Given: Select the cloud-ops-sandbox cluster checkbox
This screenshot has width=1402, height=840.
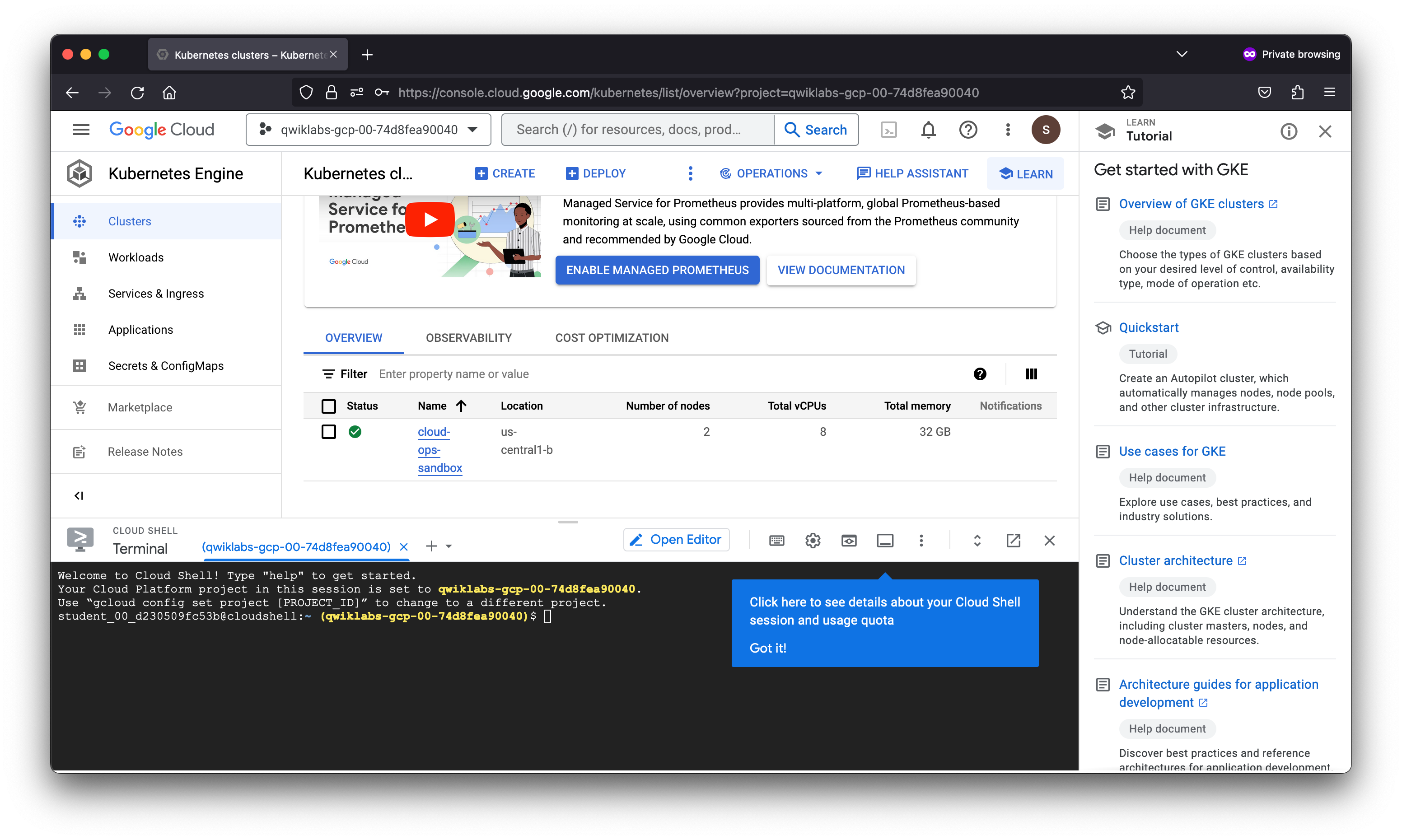Looking at the screenshot, I should [328, 432].
